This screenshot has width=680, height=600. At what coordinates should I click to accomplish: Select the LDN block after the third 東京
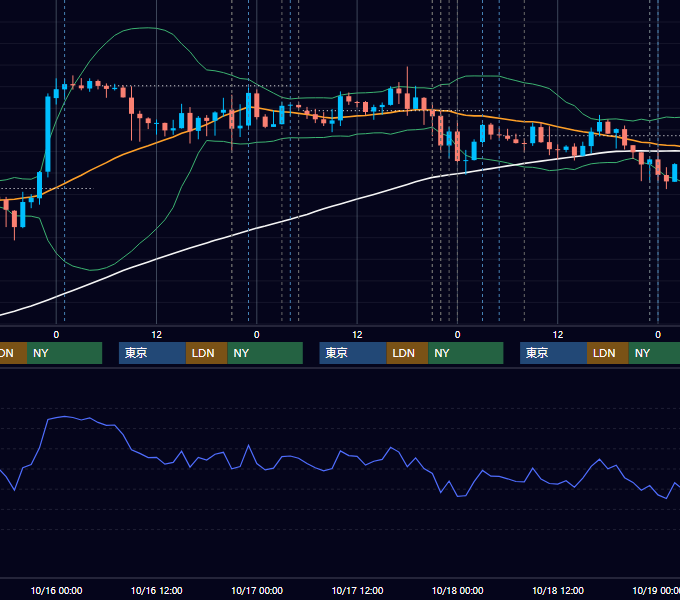pyautogui.click(x=608, y=353)
